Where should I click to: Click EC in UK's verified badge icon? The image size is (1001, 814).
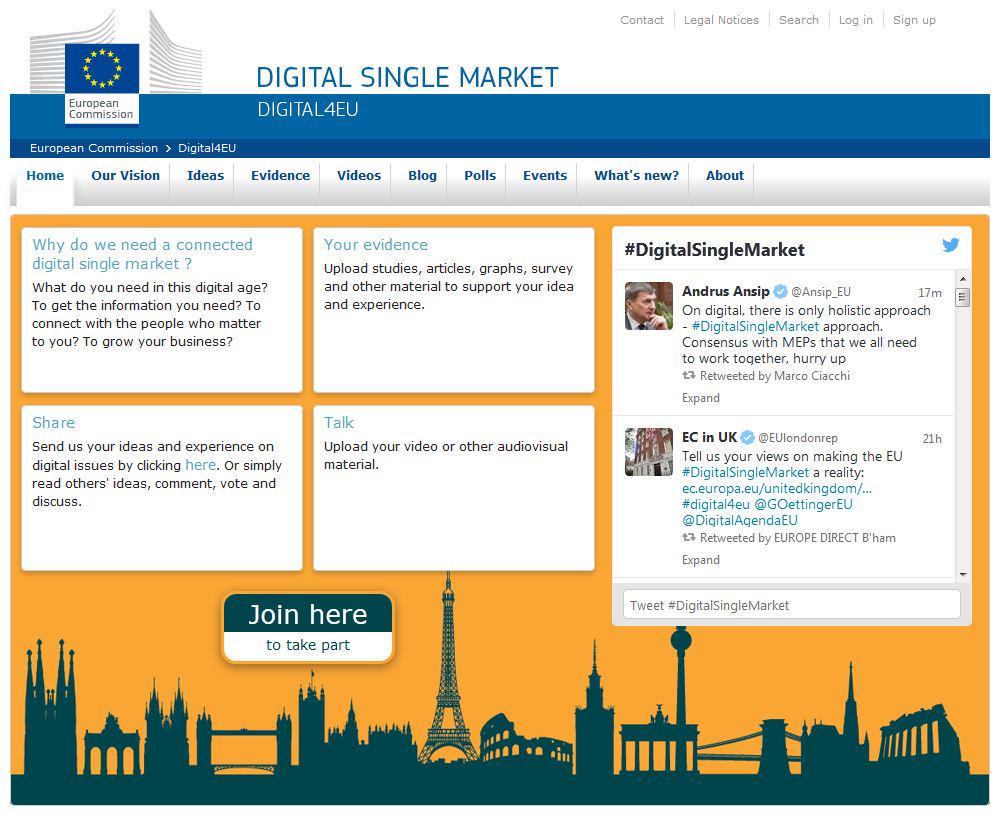[748, 437]
